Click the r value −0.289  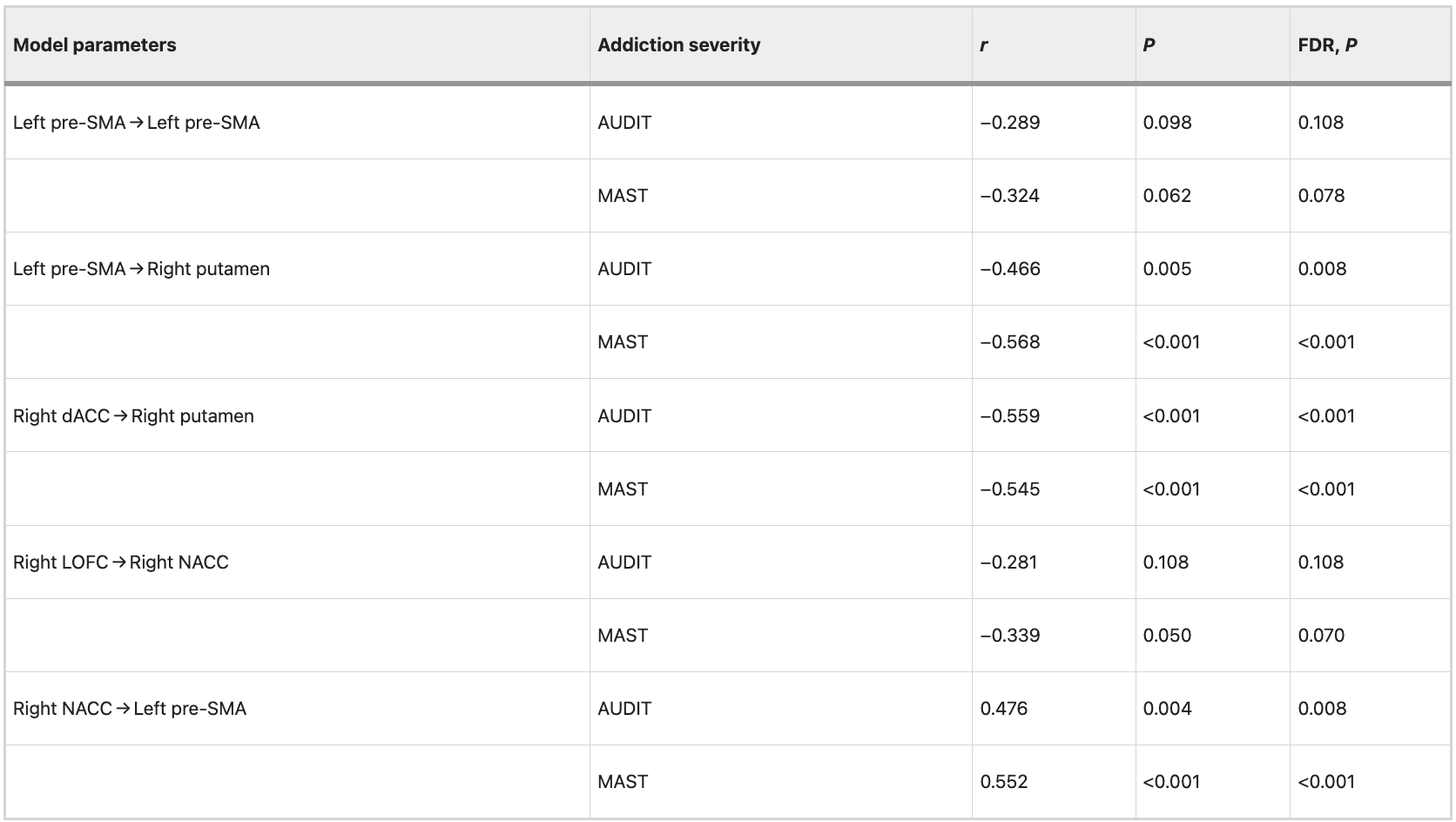pyautogui.click(x=1010, y=123)
